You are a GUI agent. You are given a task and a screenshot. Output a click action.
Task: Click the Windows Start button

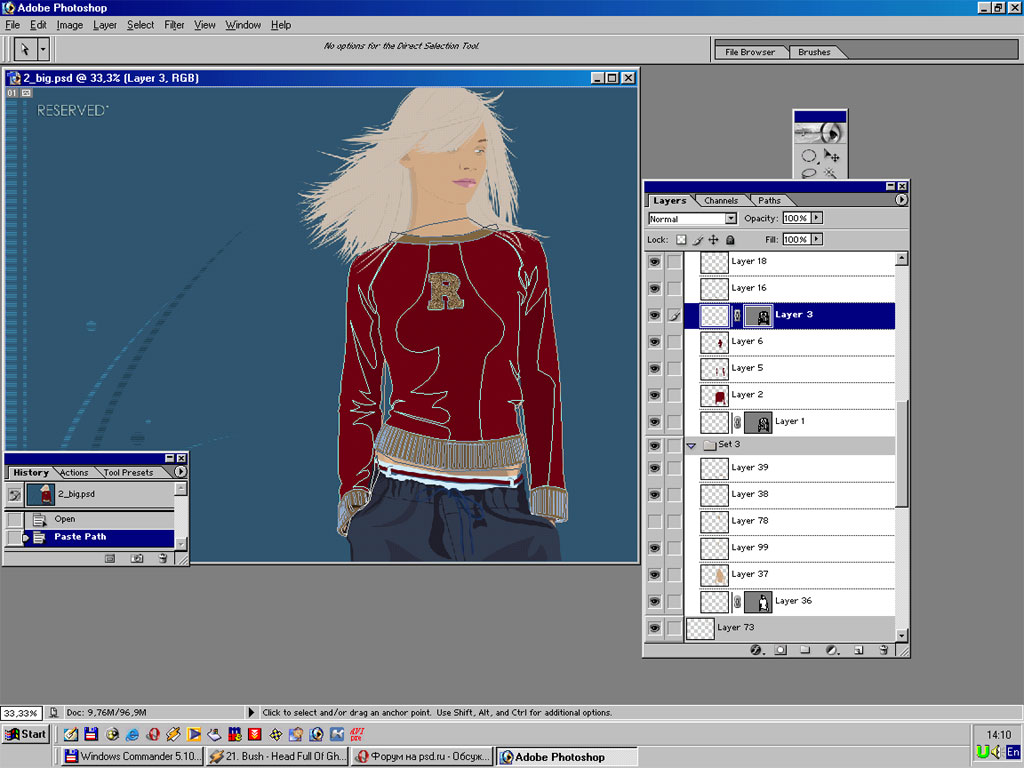click(25, 734)
